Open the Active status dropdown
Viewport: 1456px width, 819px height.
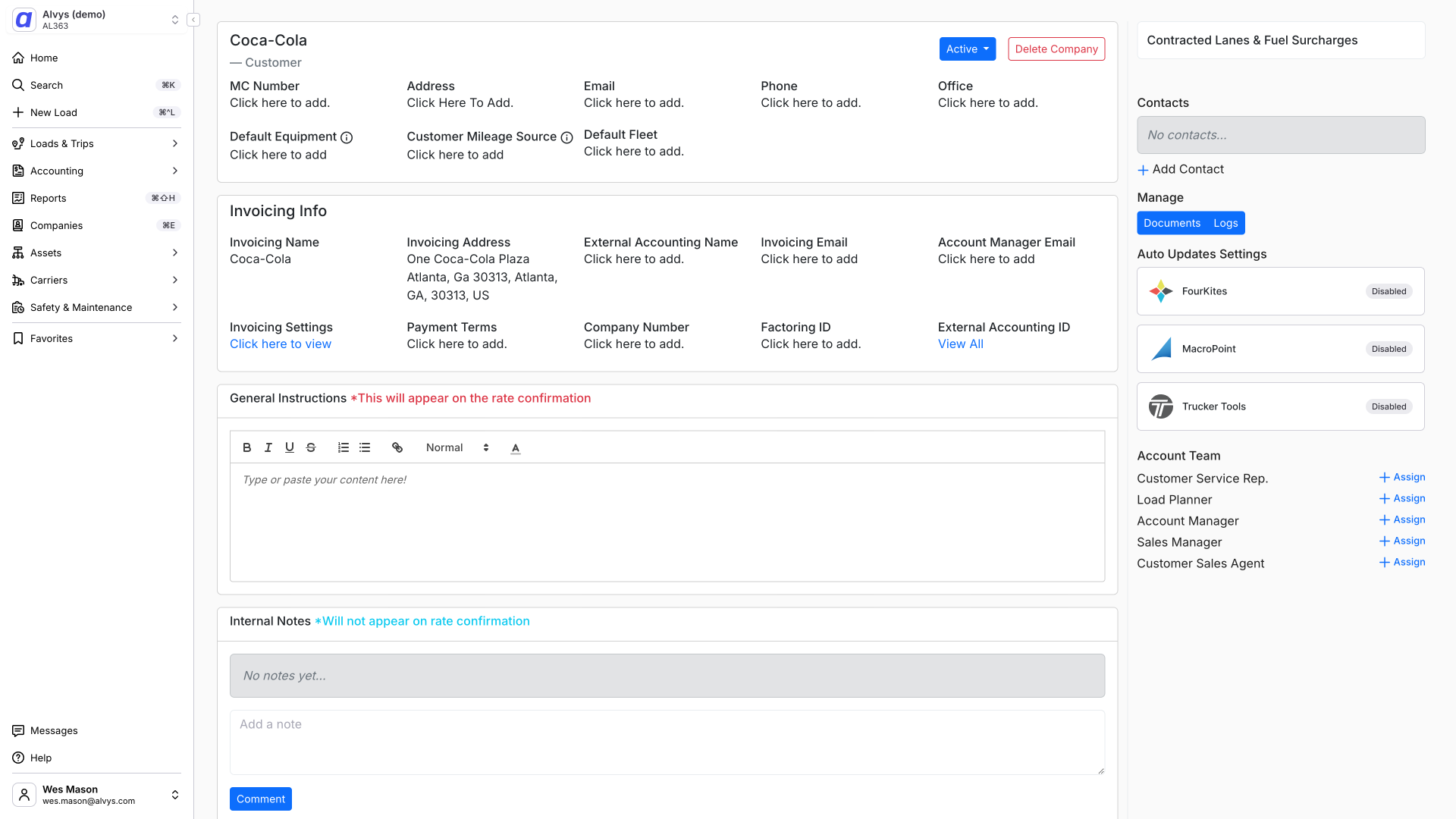point(967,49)
